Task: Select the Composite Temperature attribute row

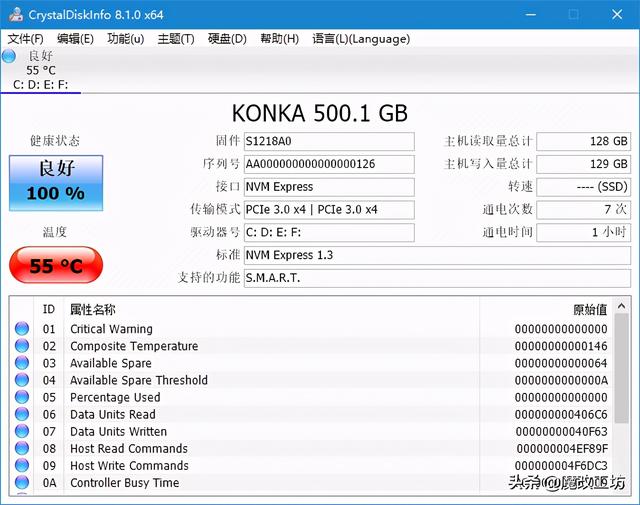Action: 311,346
